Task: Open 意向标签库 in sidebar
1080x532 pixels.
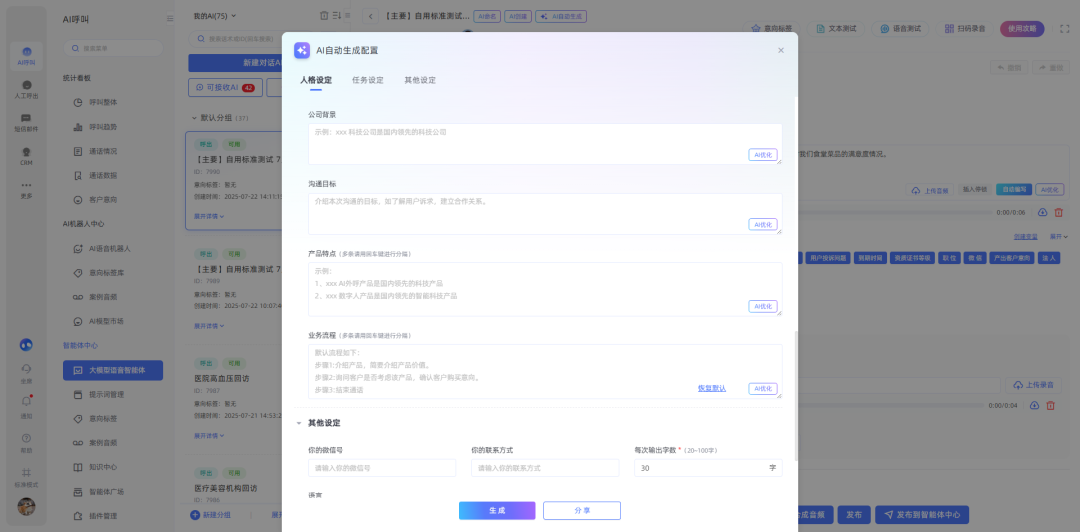Action: coord(106,273)
